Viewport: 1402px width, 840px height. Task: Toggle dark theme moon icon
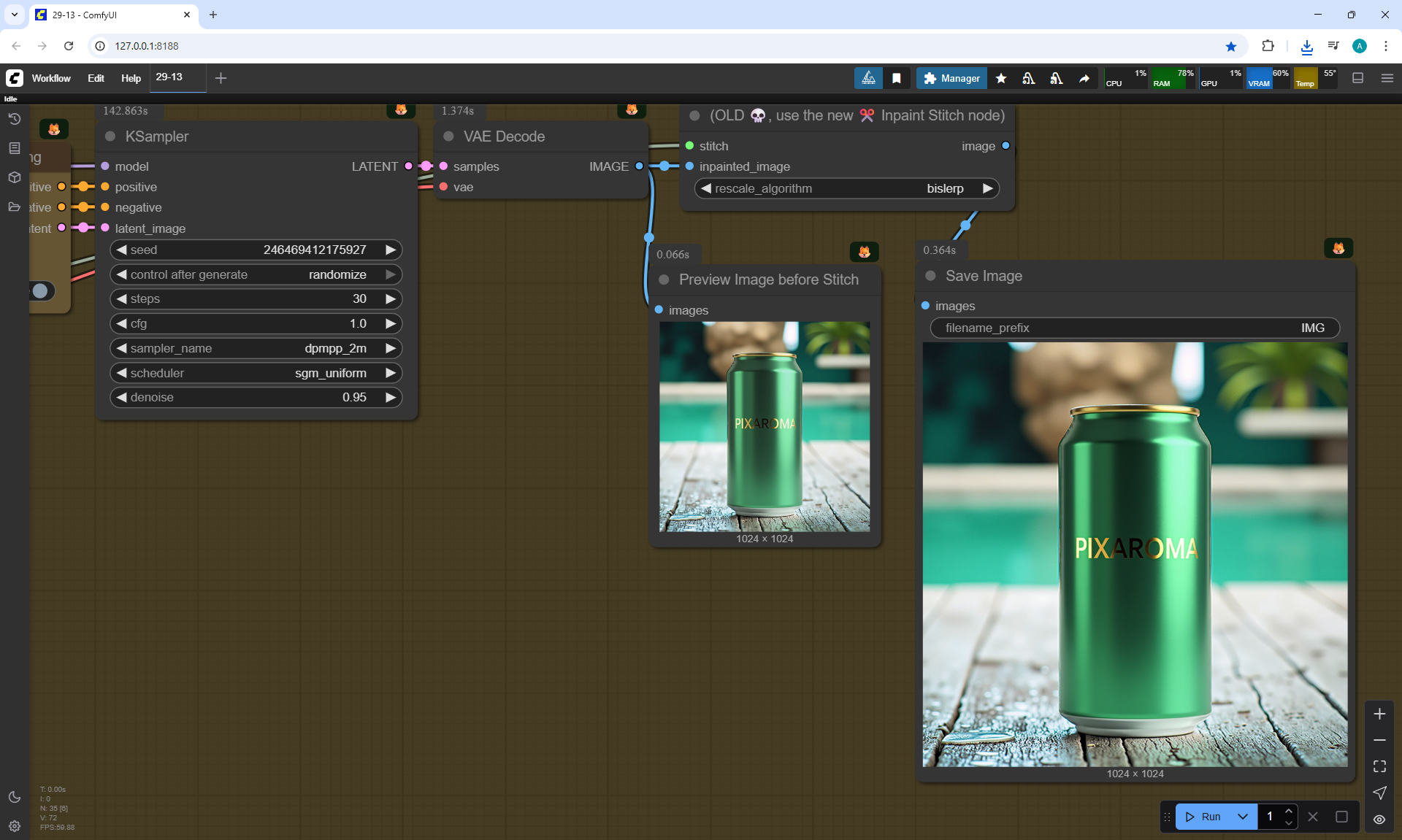[14, 797]
